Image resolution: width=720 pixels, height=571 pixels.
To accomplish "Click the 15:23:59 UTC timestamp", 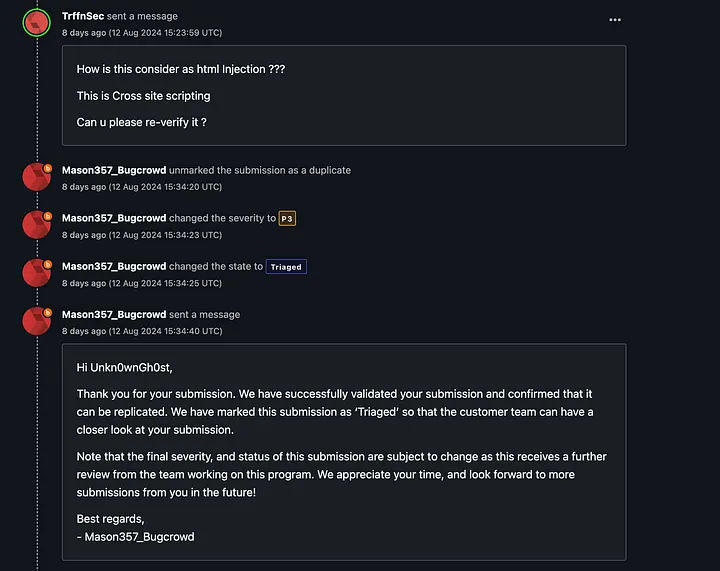I will [142, 33].
